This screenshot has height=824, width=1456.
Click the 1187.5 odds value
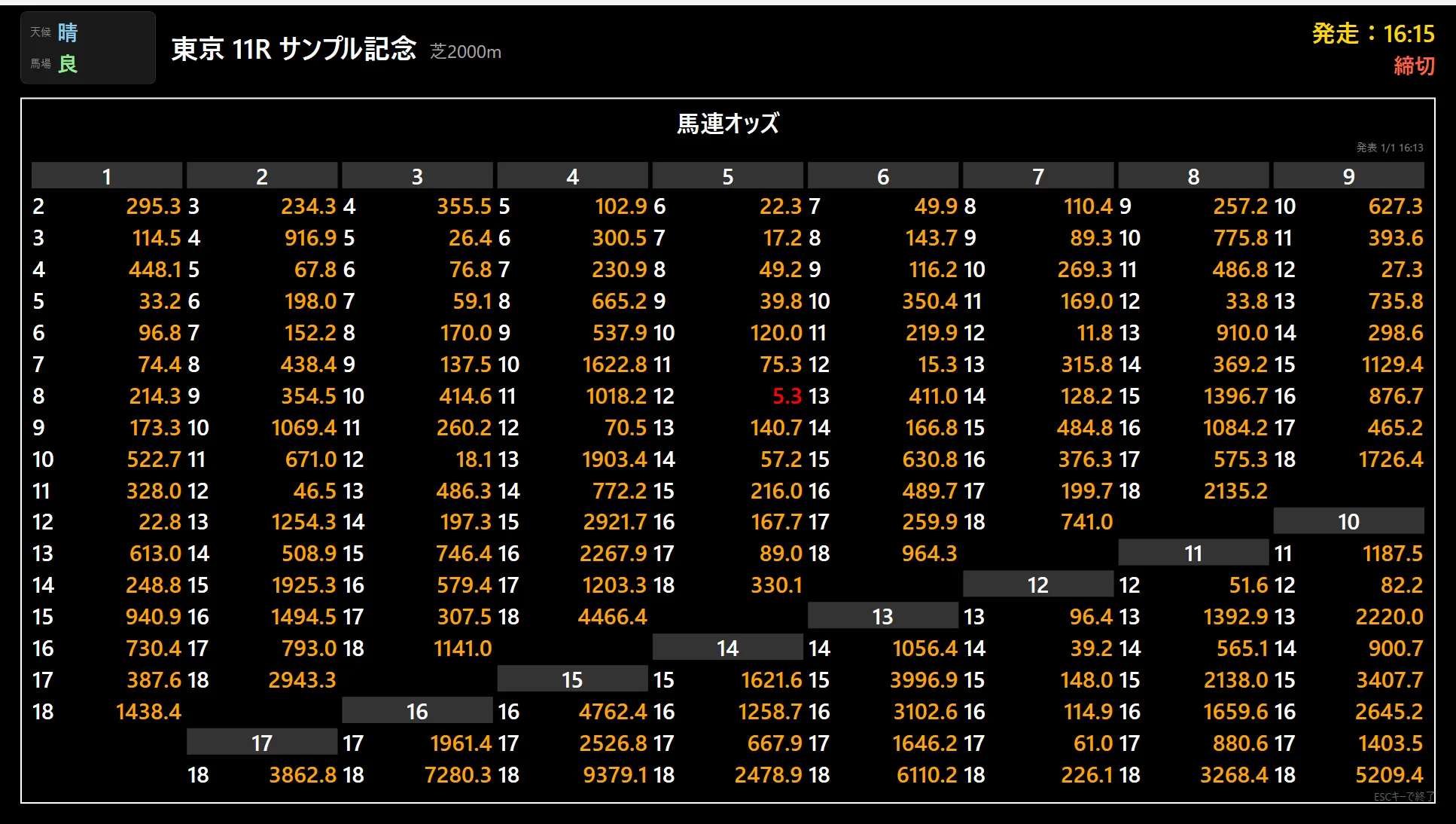(x=1393, y=553)
